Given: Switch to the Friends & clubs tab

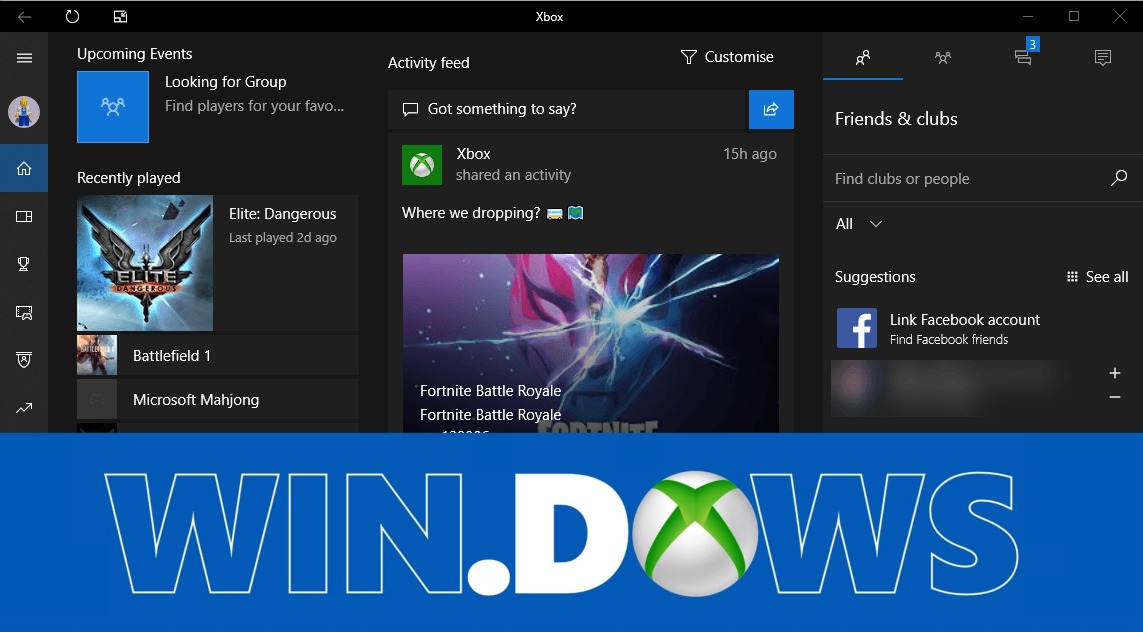Looking at the screenshot, I should 863,58.
